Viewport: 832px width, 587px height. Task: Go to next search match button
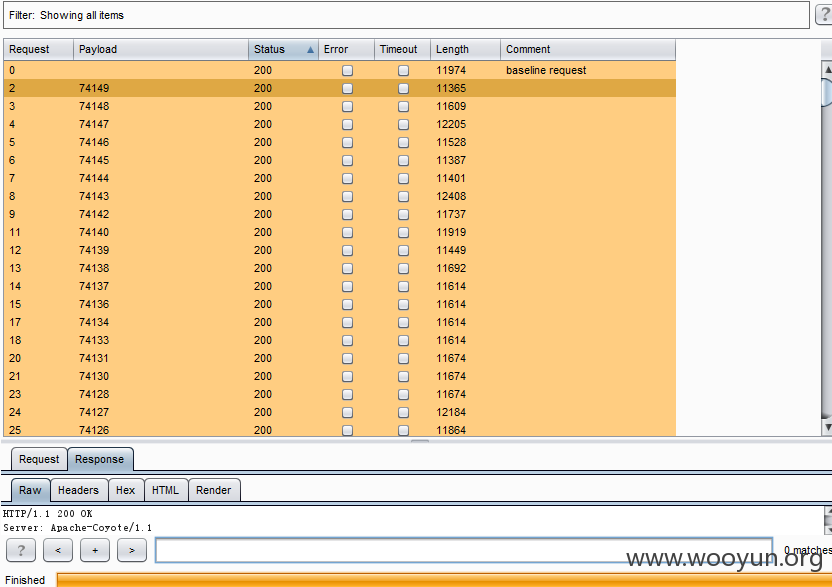(x=132, y=550)
